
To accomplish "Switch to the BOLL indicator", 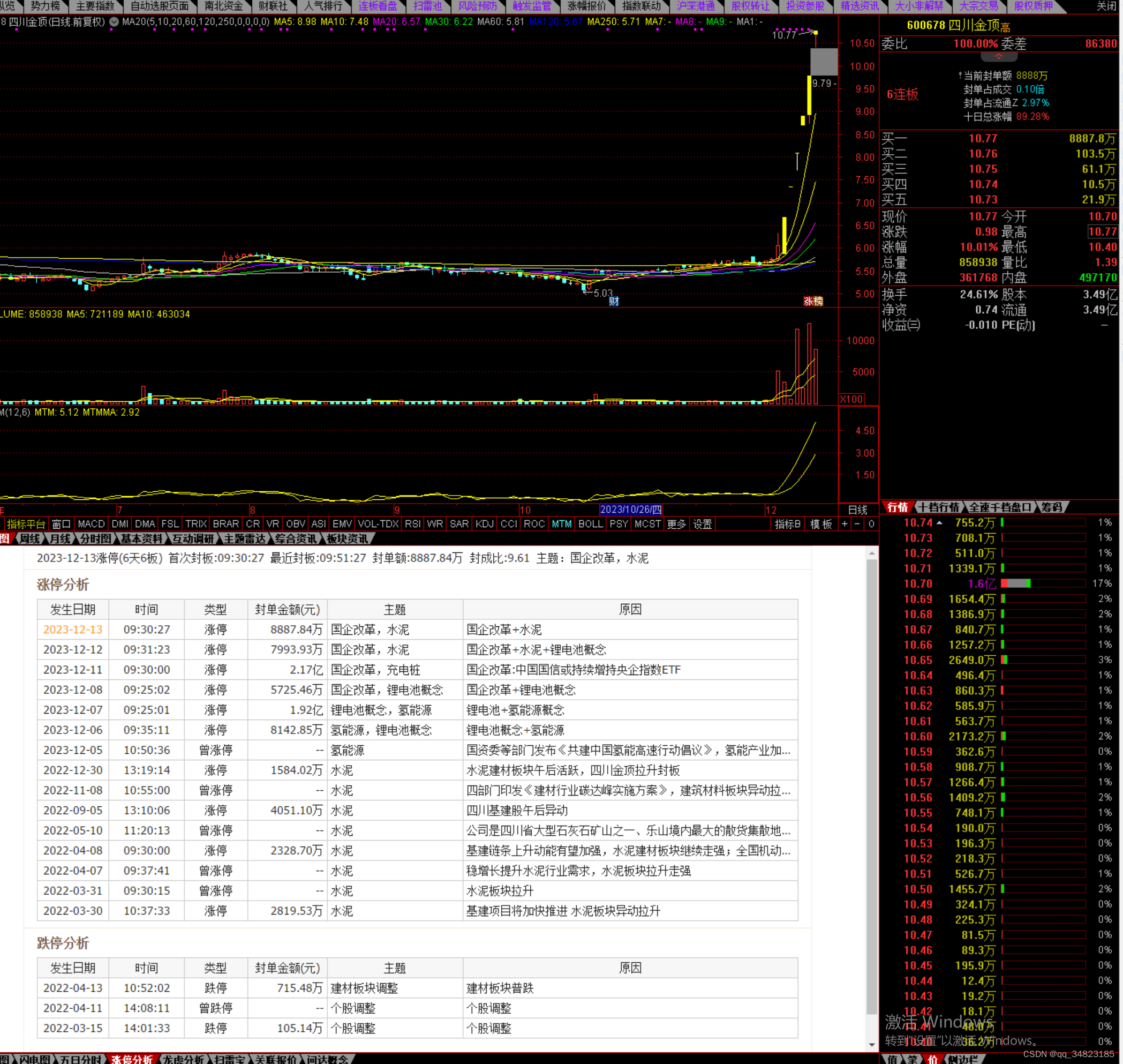I will pos(590,524).
